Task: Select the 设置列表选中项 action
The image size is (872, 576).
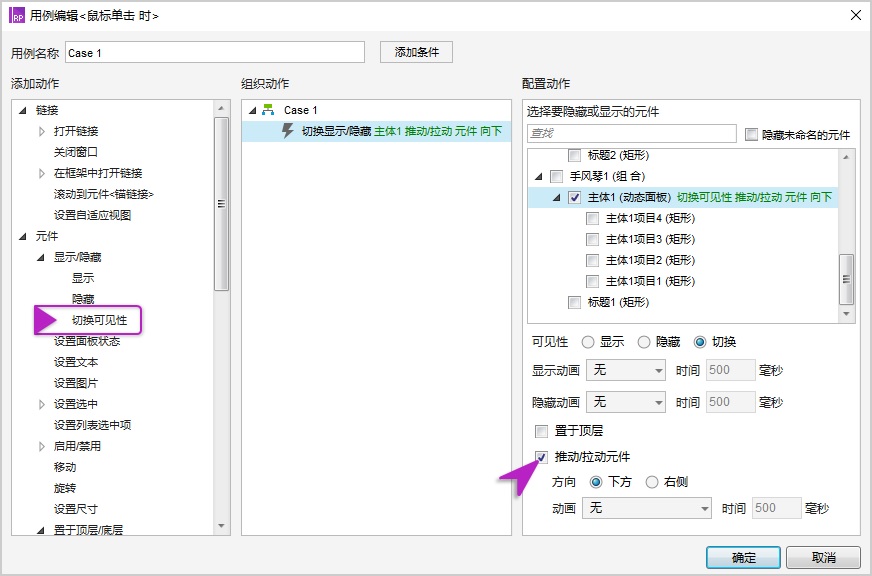Action: tap(92, 425)
